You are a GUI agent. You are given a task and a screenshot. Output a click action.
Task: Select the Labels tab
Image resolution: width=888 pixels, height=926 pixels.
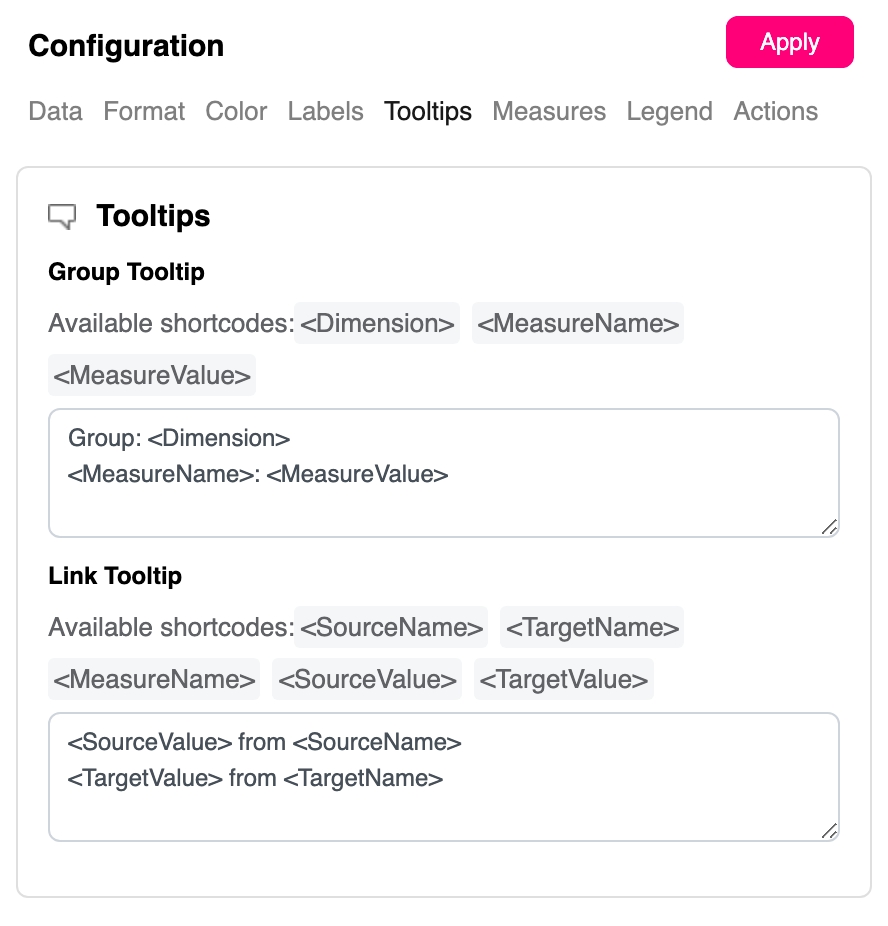pos(325,111)
